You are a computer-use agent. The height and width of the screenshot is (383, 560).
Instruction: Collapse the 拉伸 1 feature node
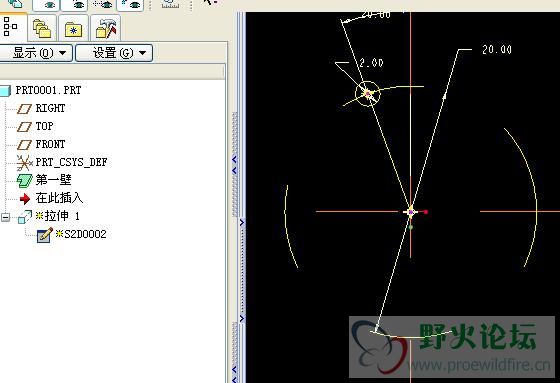(5, 217)
